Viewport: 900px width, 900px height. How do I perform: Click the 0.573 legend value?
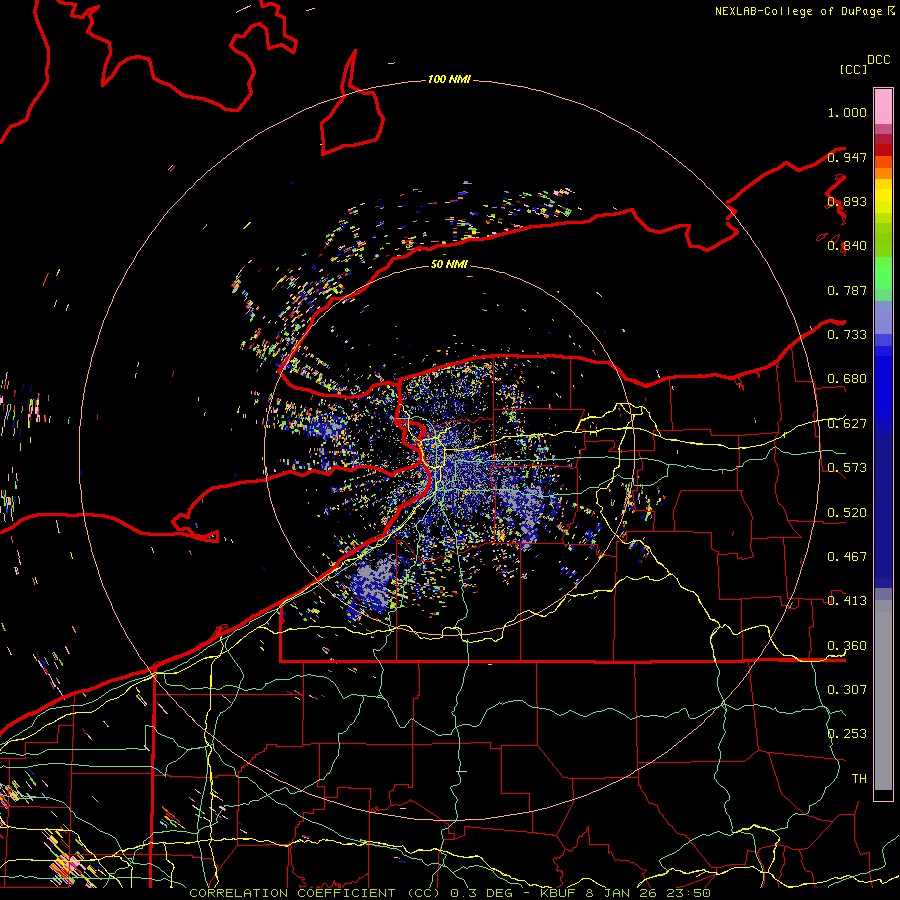[x=847, y=468]
